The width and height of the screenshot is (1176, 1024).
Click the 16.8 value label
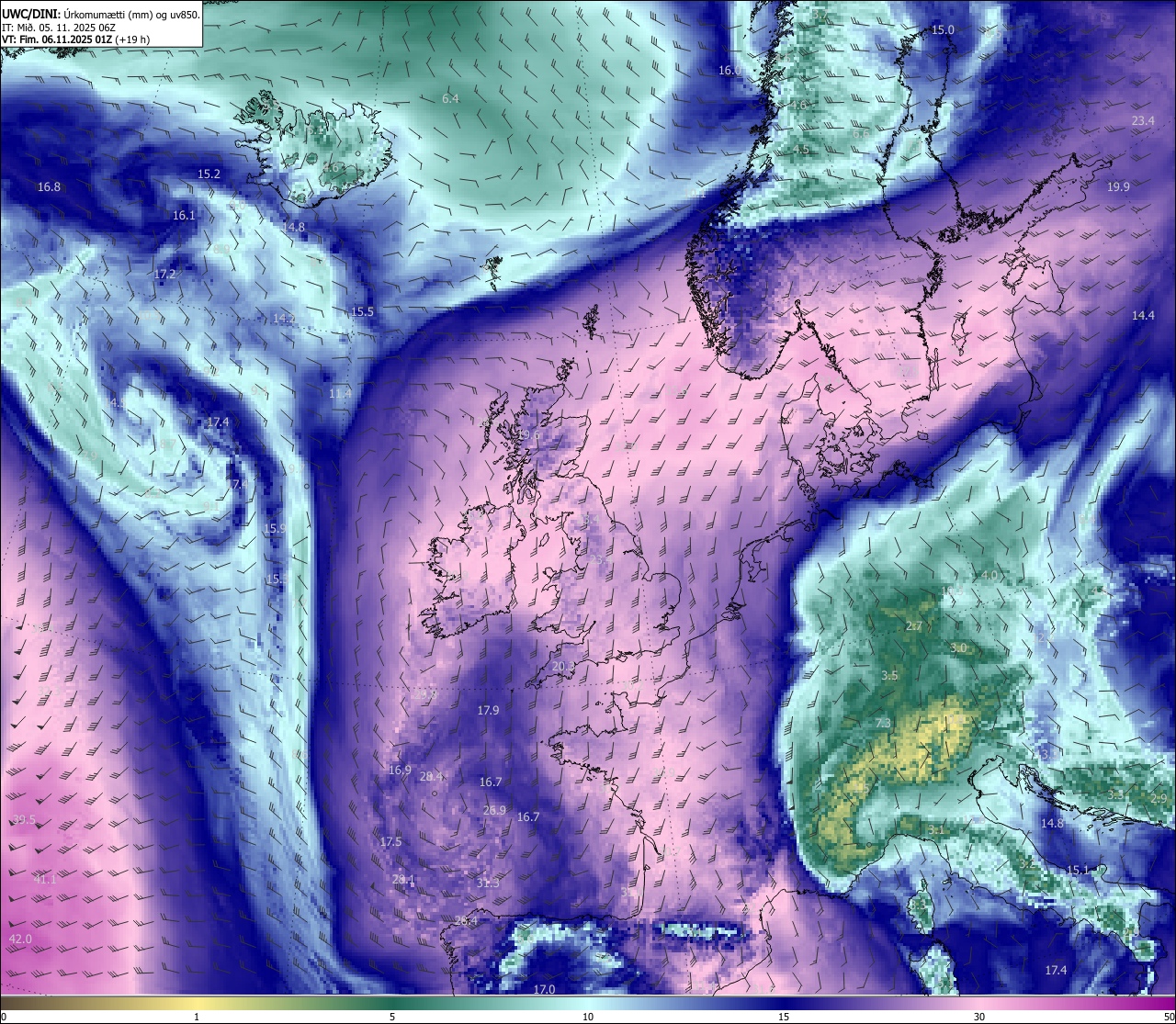[49, 187]
